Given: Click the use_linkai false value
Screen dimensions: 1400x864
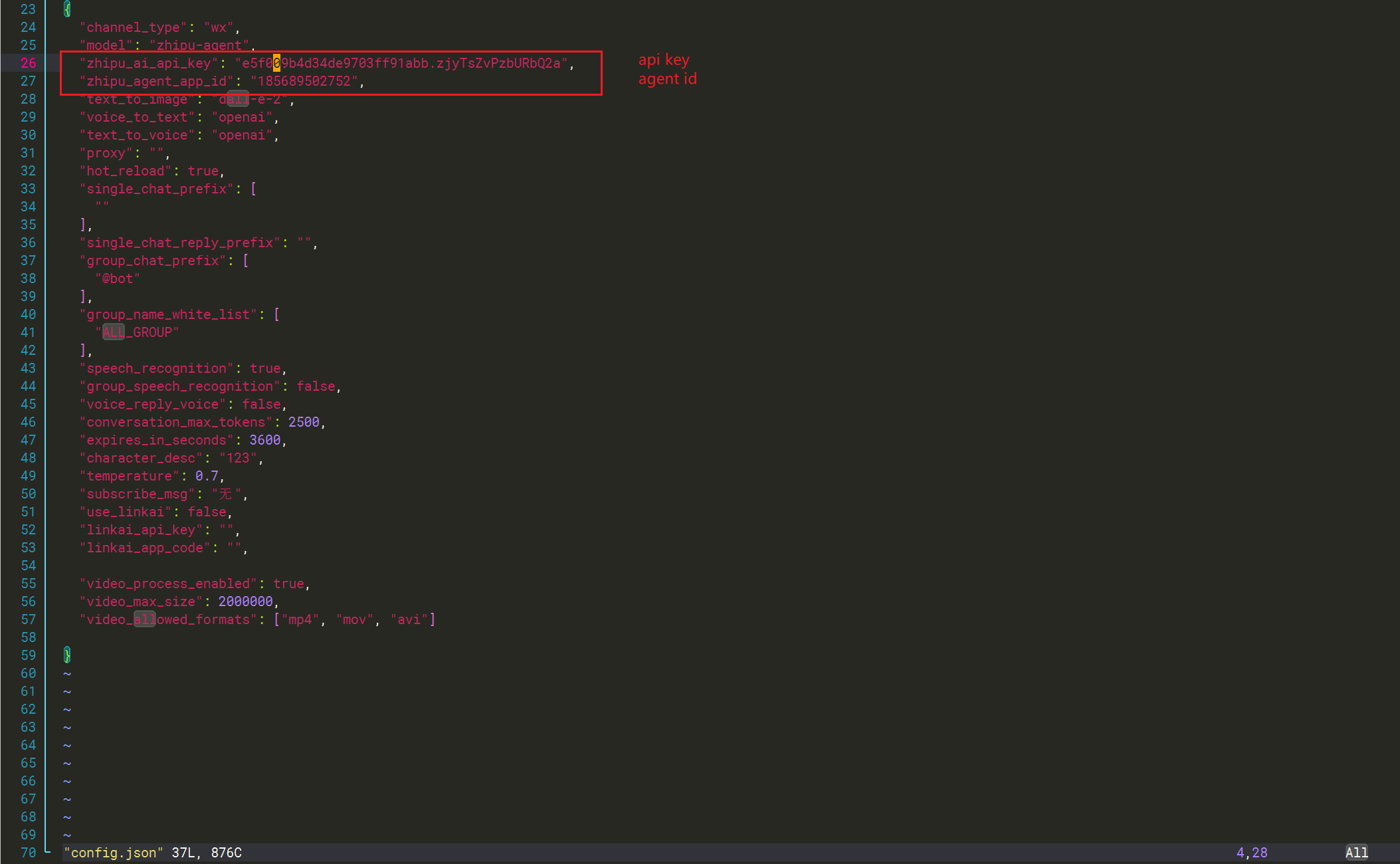Looking at the screenshot, I should click(207, 512).
